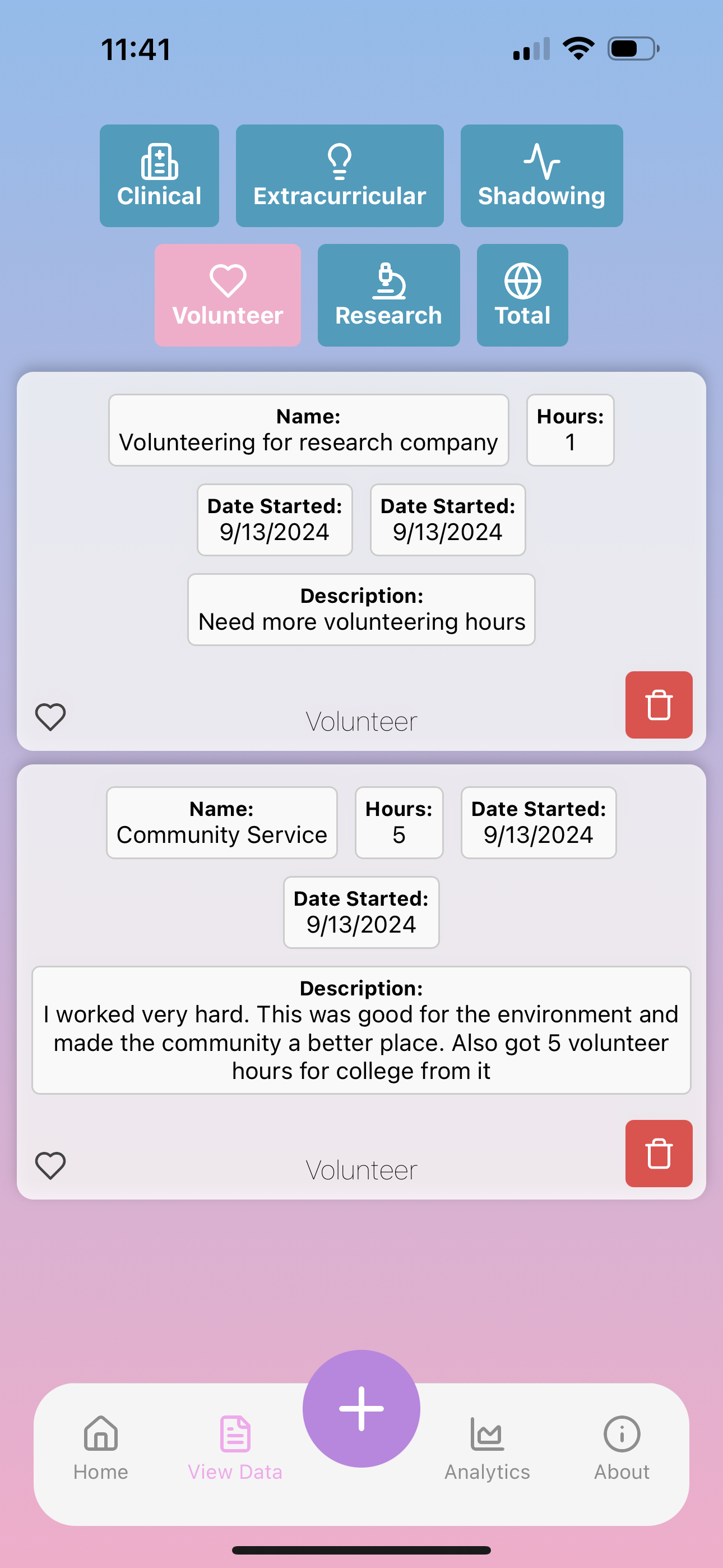This screenshot has width=723, height=1568.
Task: Select the Clinical category filter
Action: (159, 176)
